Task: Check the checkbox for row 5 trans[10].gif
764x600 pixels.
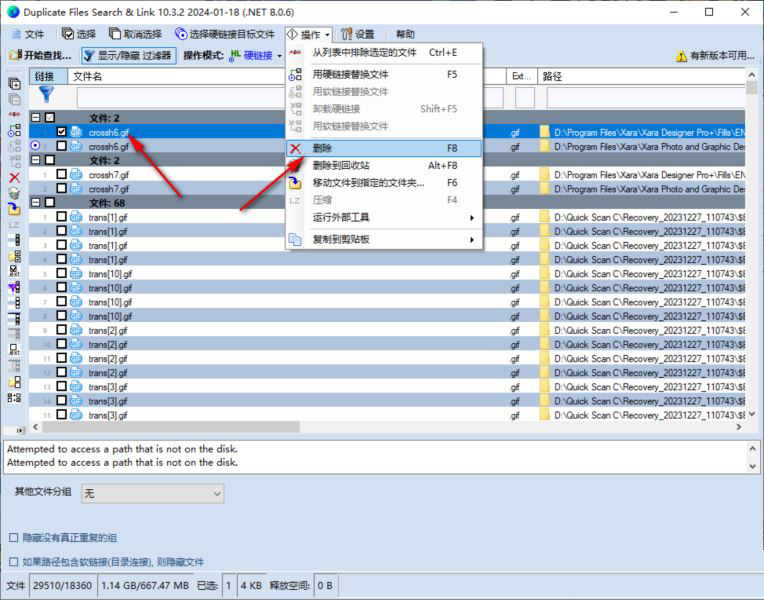Action: click(61, 273)
